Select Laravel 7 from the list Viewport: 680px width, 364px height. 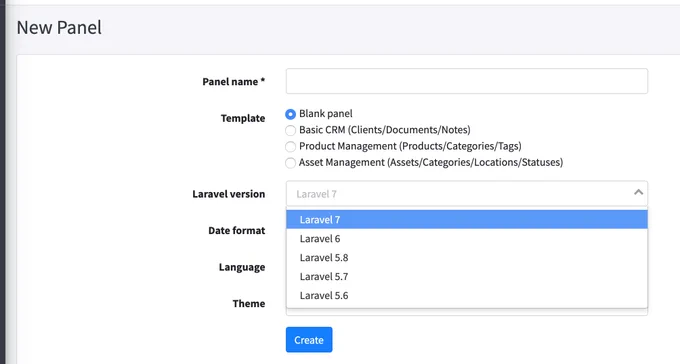click(467, 220)
